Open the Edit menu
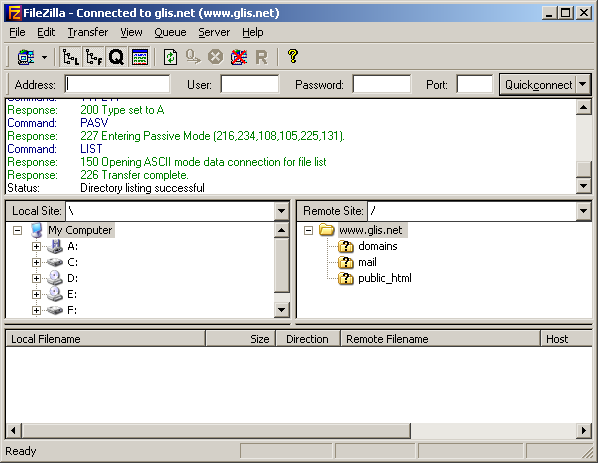 pos(46,32)
